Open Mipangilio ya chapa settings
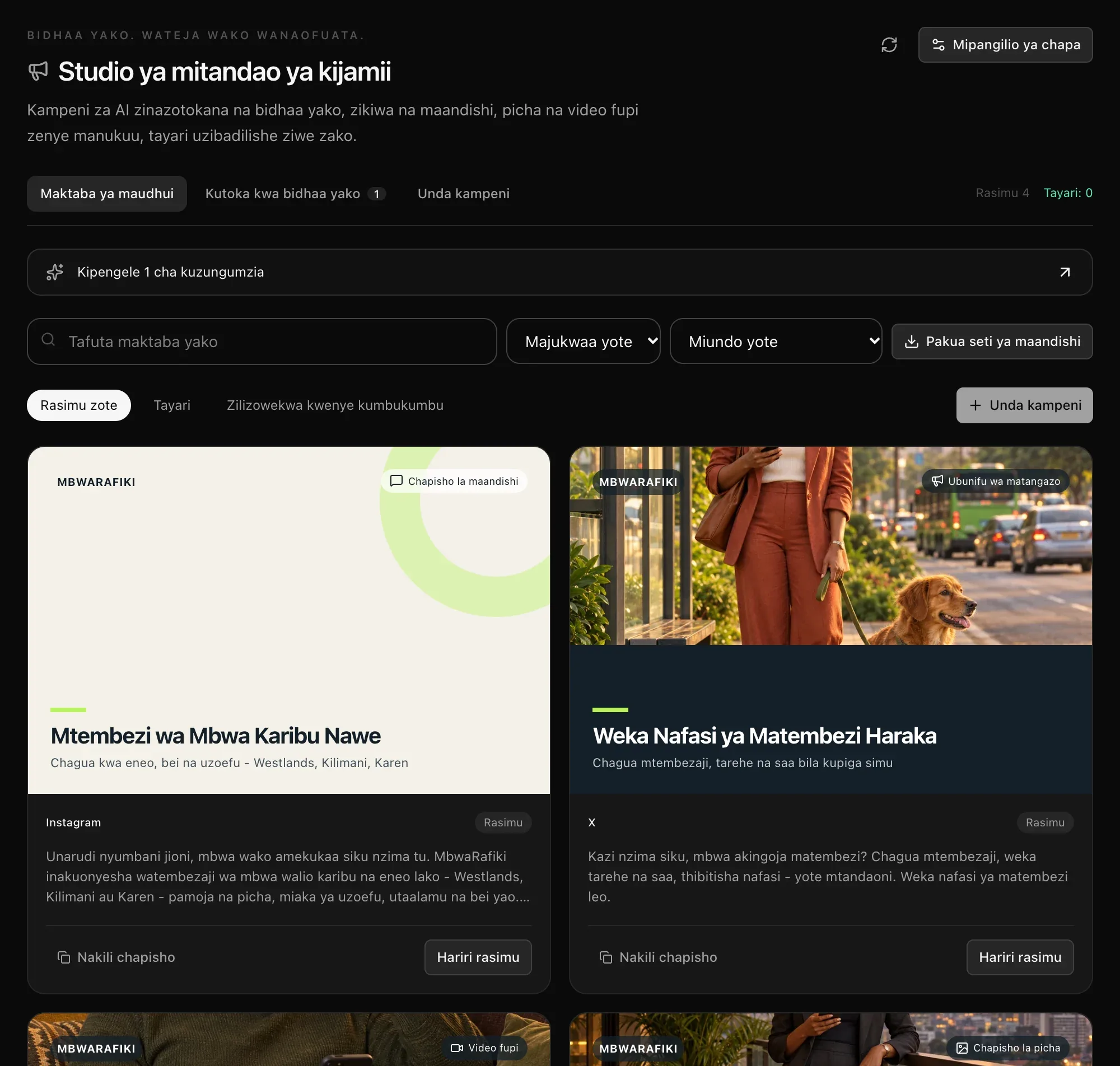Screen dimensions: 1120x1066 [1005, 45]
